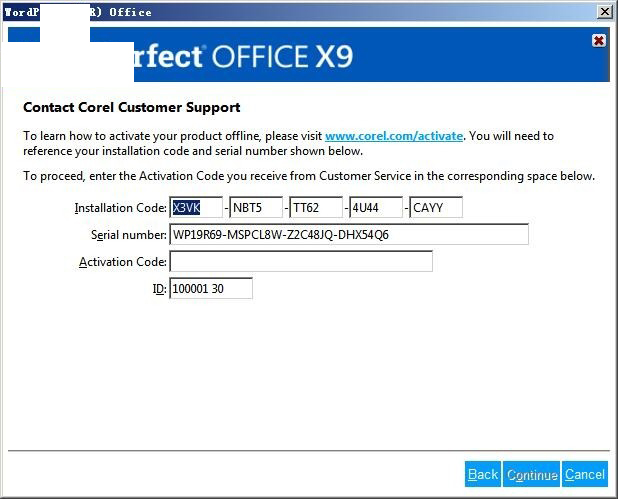Click the Serial number label
The height and width of the screenshot is (499, 618).
129,235
